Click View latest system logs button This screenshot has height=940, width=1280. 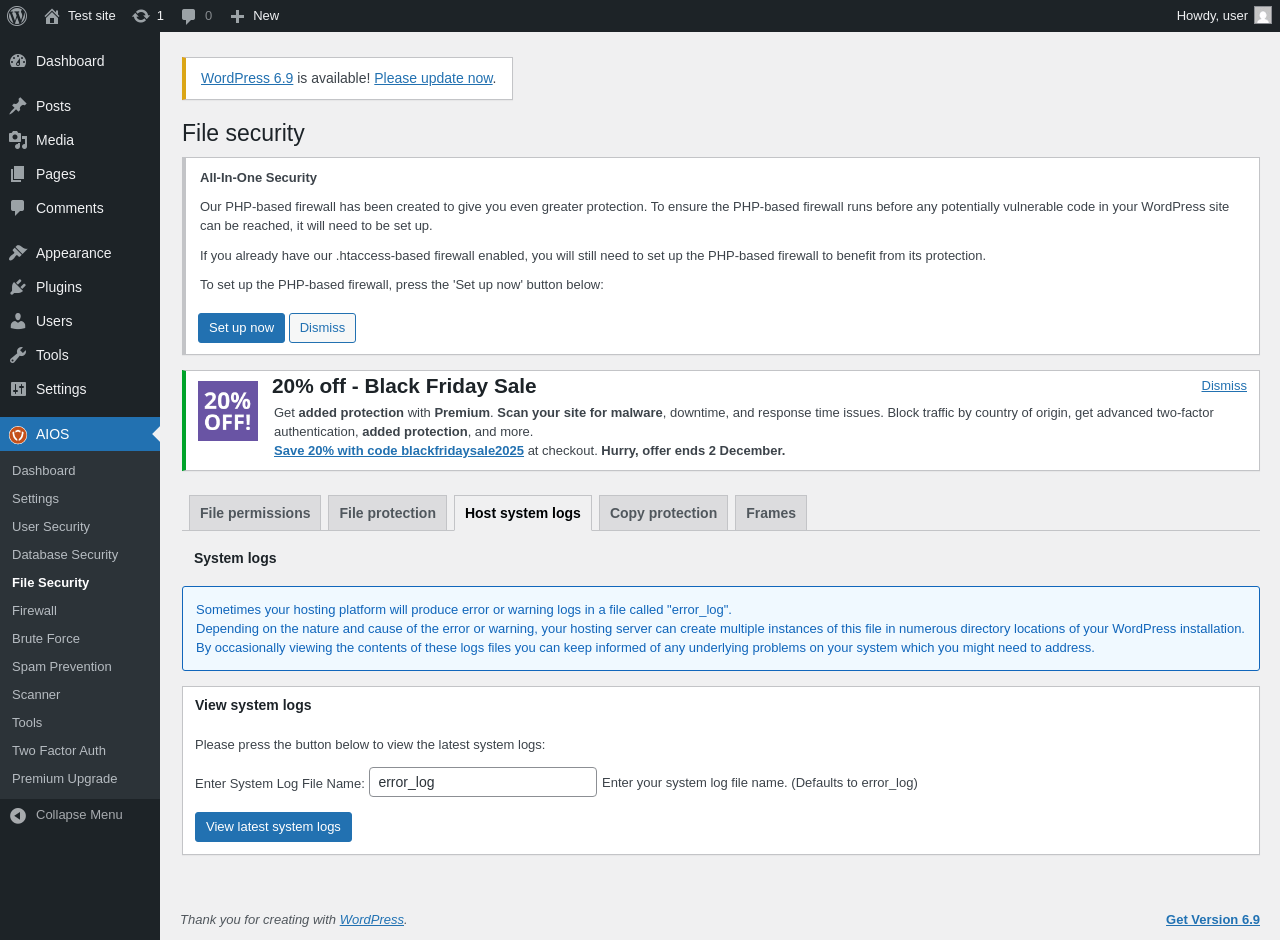point(273,827)
